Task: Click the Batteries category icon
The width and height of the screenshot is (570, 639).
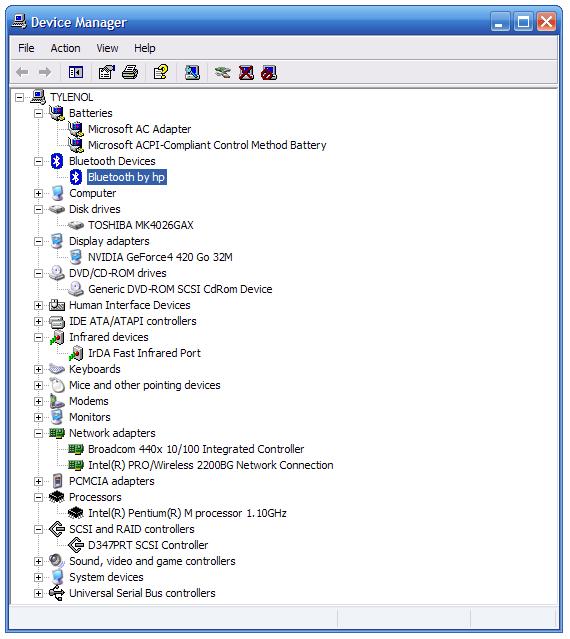Action: pyautogui.click(x=57, y=113)
